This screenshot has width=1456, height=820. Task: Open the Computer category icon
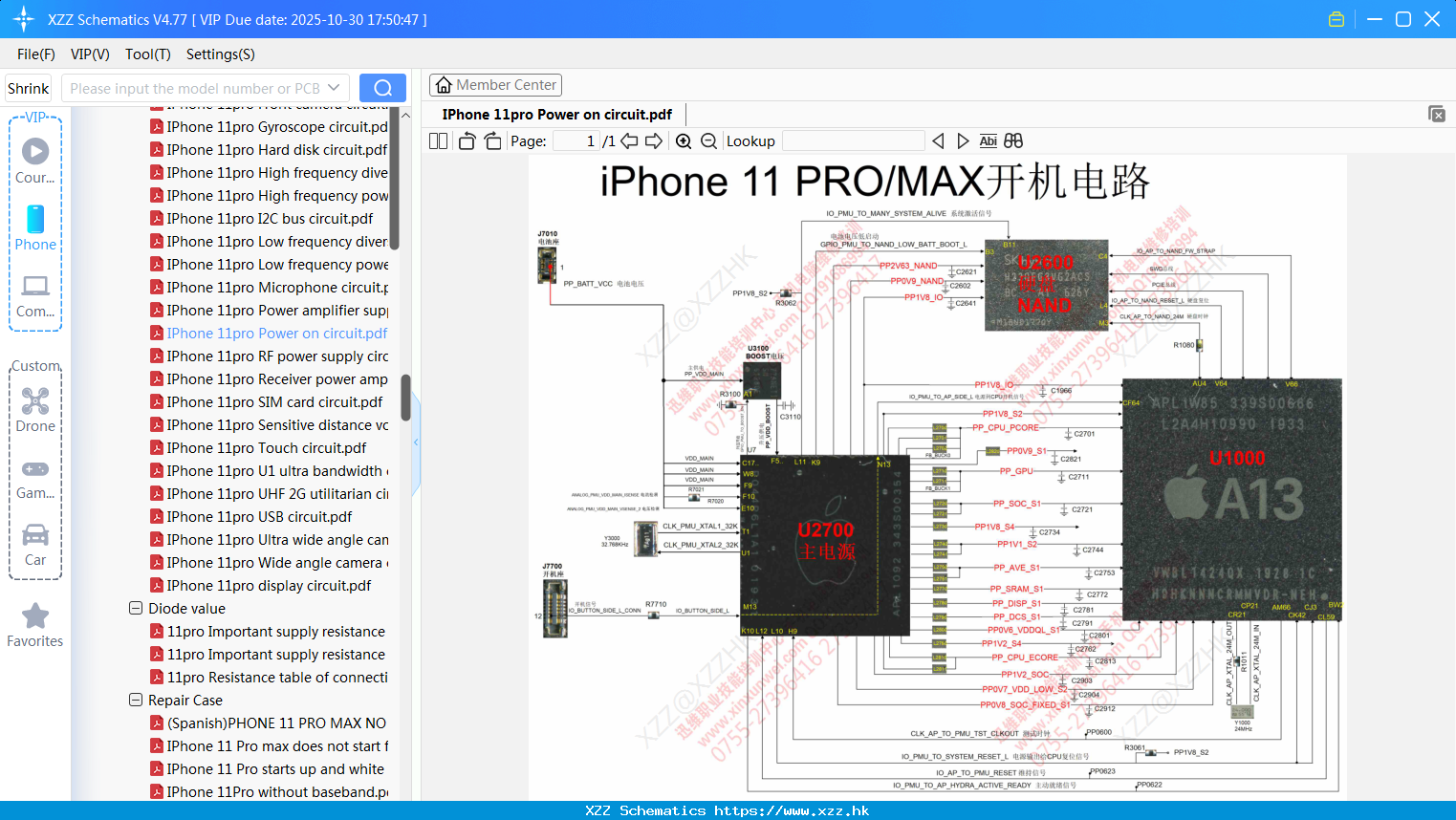coord(35,295)
